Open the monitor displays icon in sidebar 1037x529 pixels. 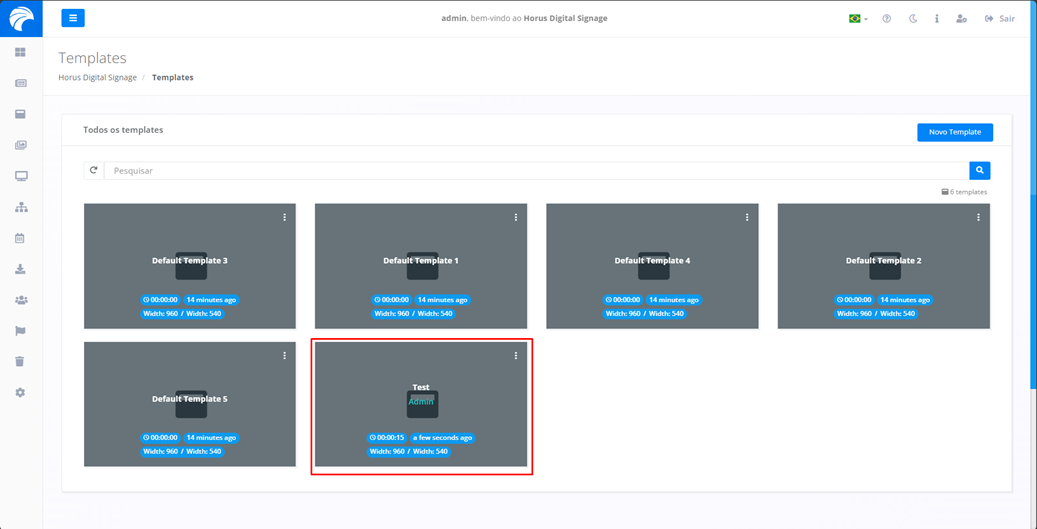tap(20, 176)
